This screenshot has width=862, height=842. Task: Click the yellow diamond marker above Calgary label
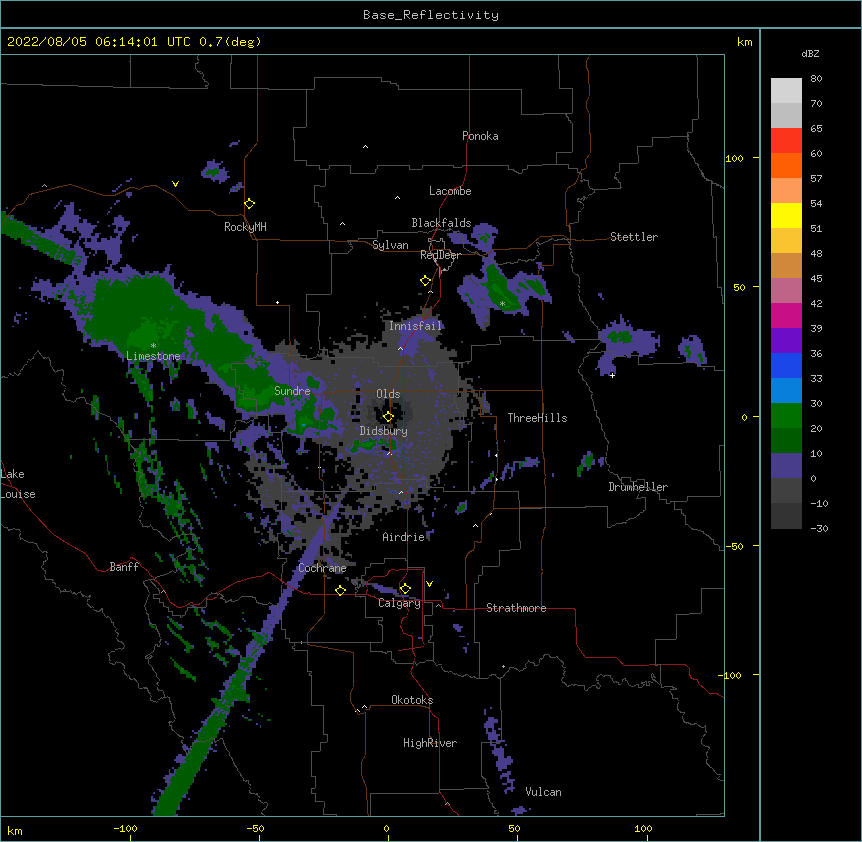point(405,589)
